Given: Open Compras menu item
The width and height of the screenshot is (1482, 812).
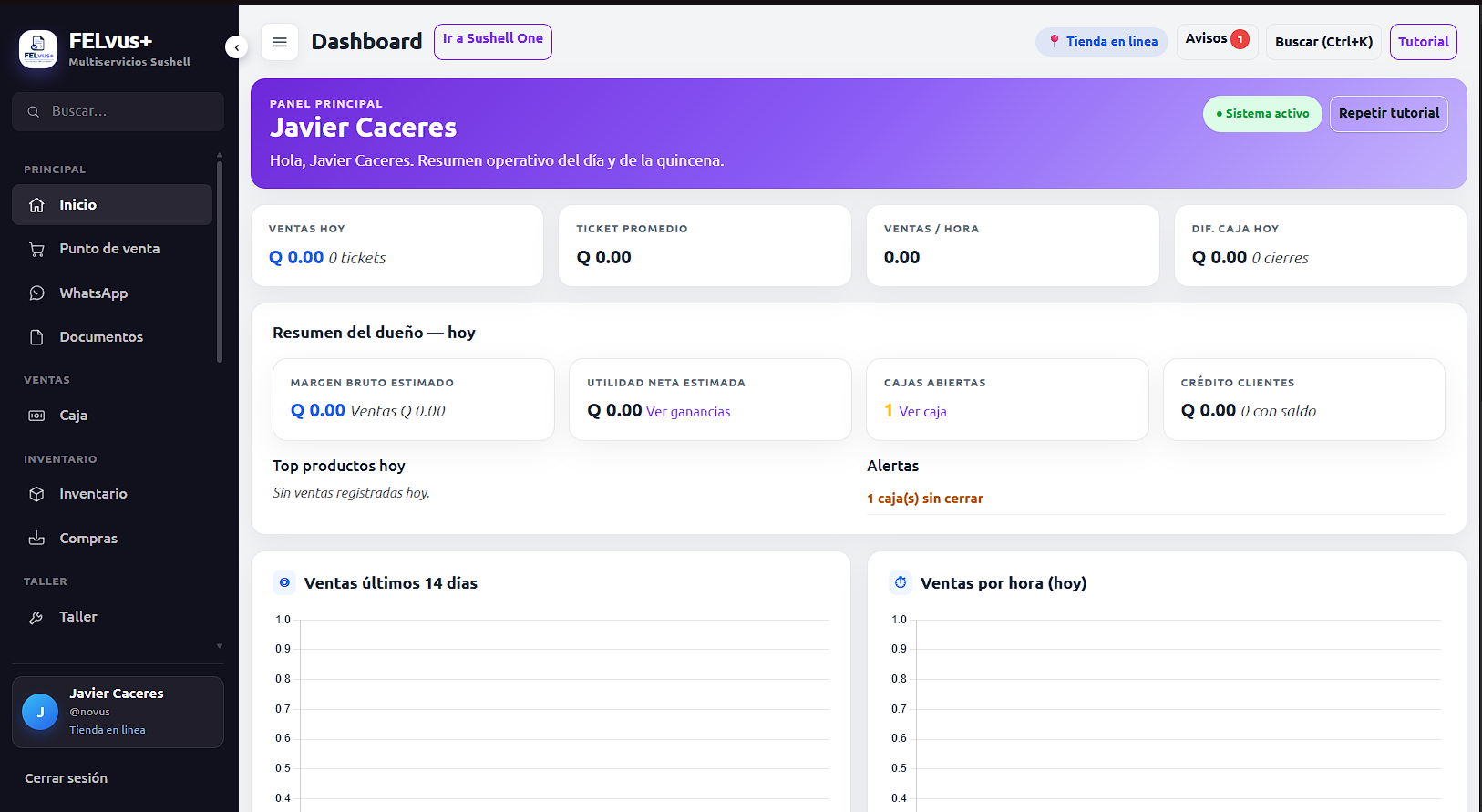Looking at the screenshot, I should click(x=112, y=539).
